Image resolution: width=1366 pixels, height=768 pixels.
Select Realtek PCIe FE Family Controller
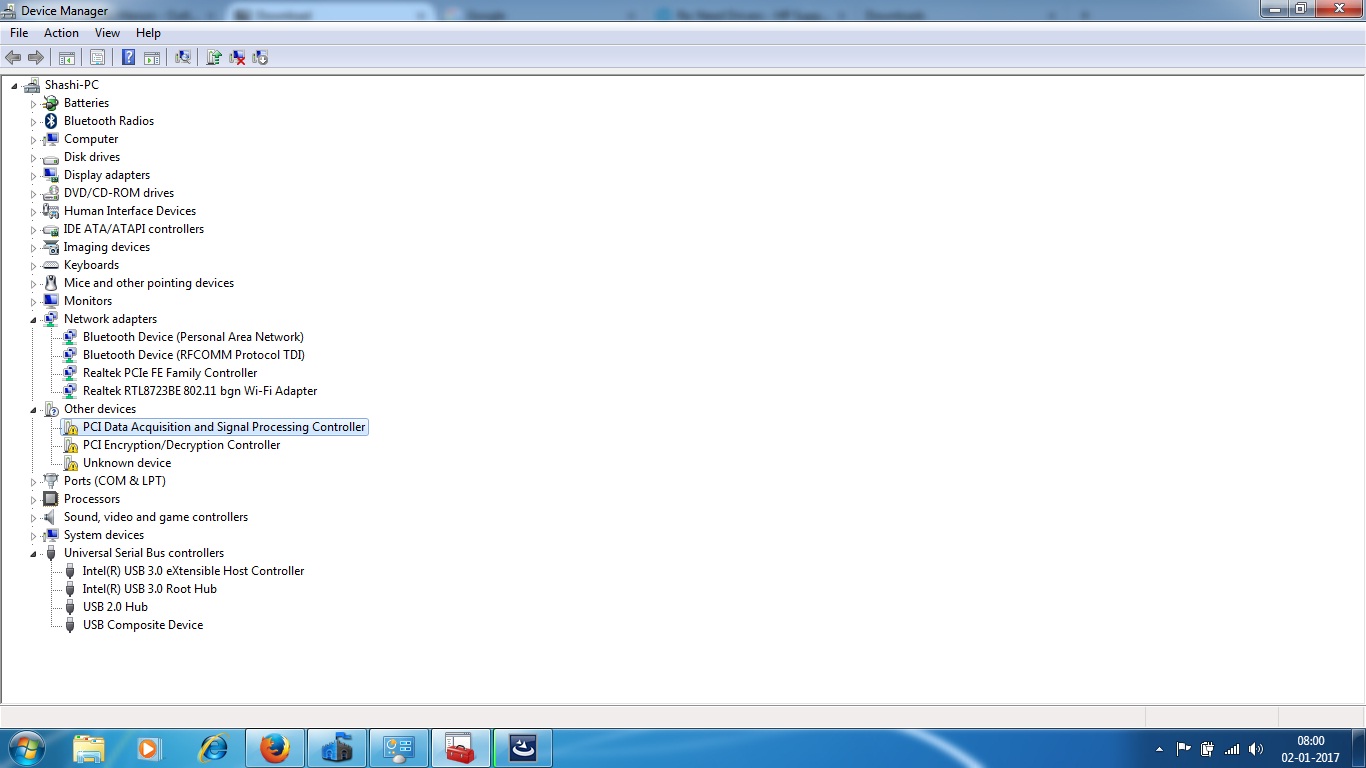(170, 373)
